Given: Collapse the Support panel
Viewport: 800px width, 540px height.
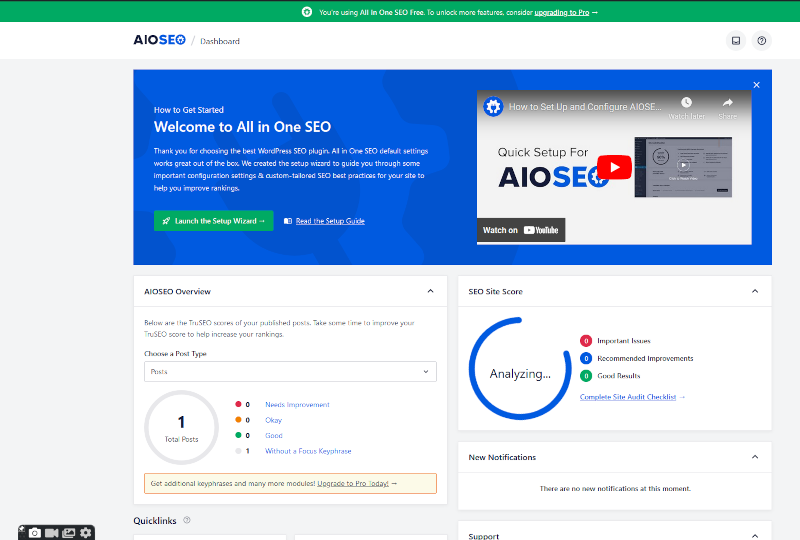Looking at the screenshot, I should pos(755,535).
